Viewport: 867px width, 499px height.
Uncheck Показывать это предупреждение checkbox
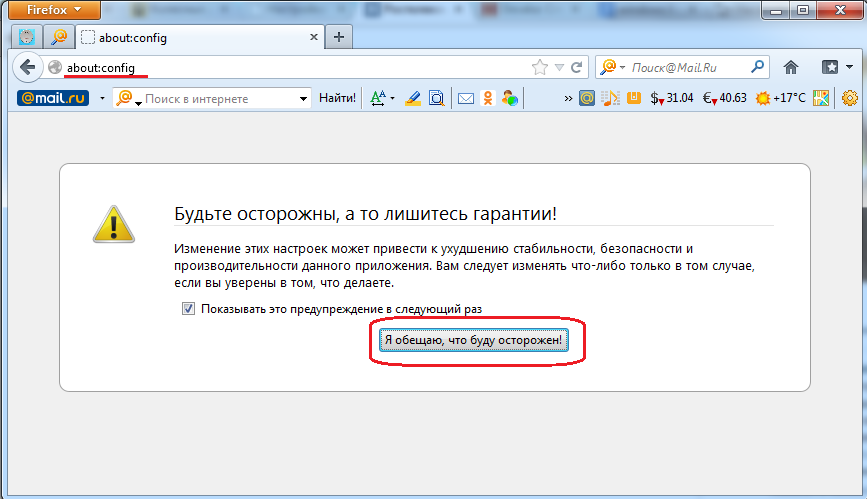pyautogui.click(x=189, y=309)
